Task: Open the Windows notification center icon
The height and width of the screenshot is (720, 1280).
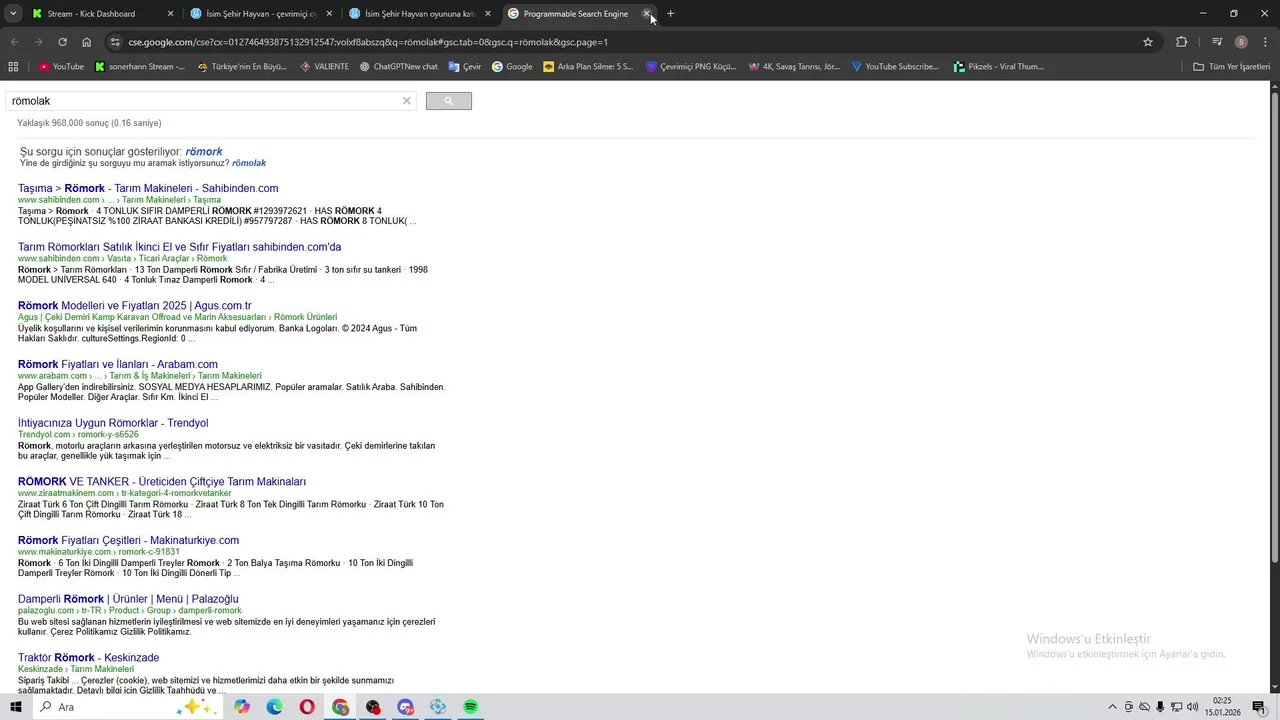Action: [x=1259, y=707]
